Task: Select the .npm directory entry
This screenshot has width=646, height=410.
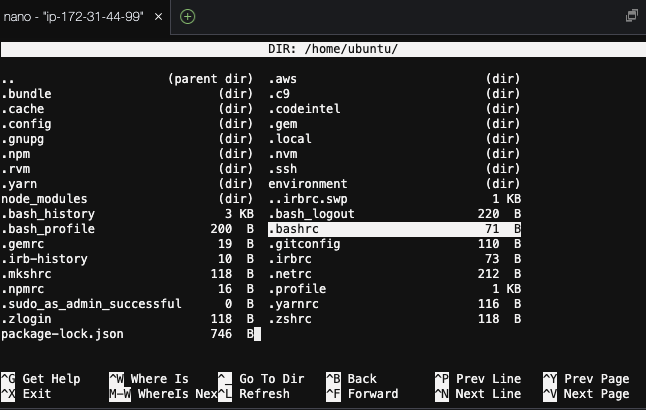Action: pos(127,154)
